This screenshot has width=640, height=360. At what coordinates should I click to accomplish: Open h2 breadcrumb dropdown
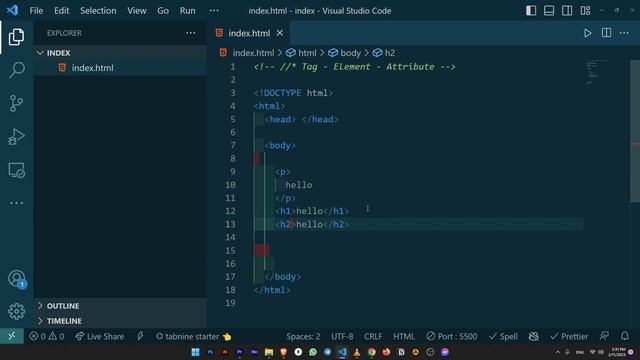[384, 53]
